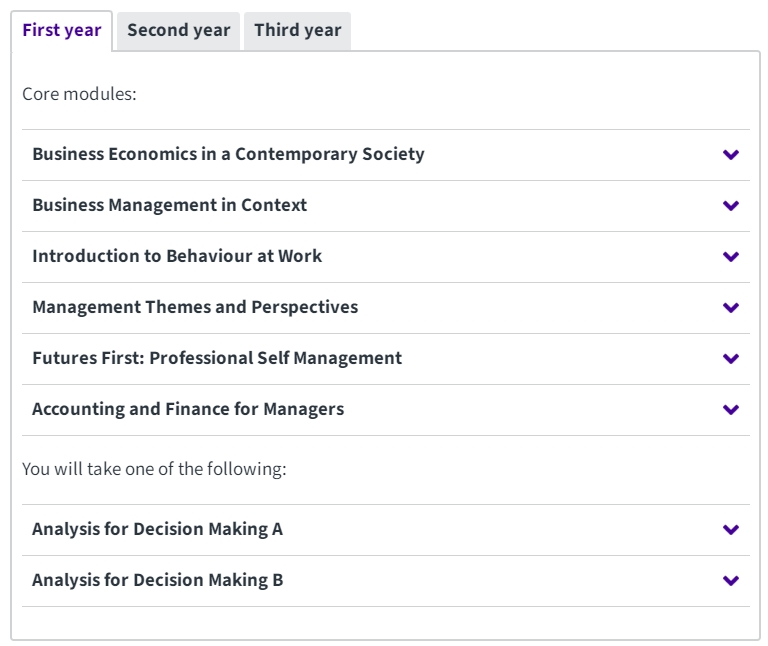Expand the Business Management in Context heading
Viewport: 768px width, 646px height.
click(169, 205)
